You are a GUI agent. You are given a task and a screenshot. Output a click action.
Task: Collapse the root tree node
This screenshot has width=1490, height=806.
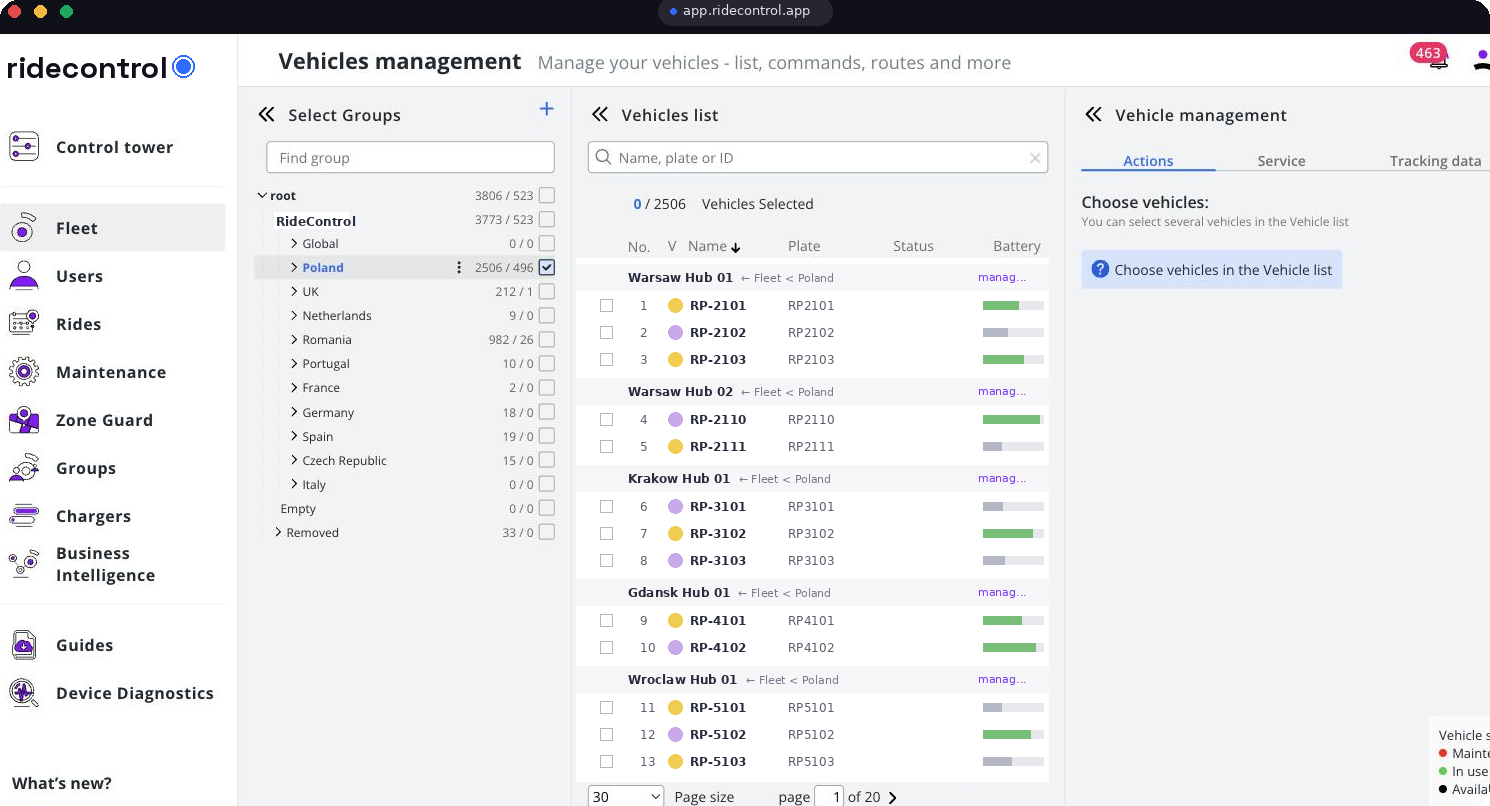[x=262, y=196]
